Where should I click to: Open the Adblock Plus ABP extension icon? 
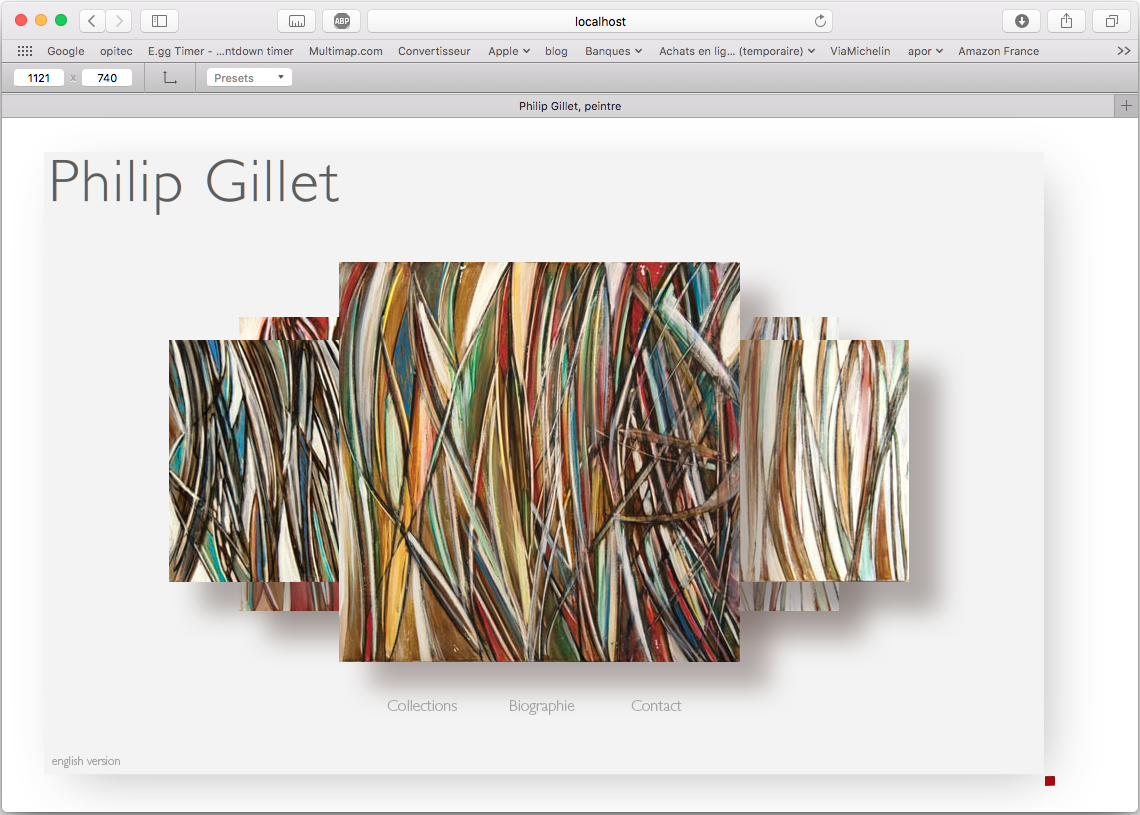(342, 21)
